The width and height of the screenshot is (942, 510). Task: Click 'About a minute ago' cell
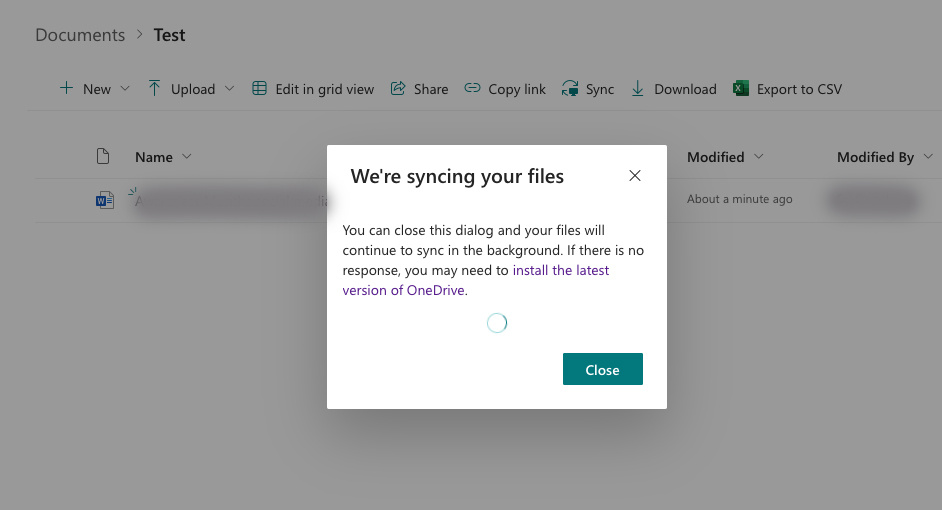740,199
